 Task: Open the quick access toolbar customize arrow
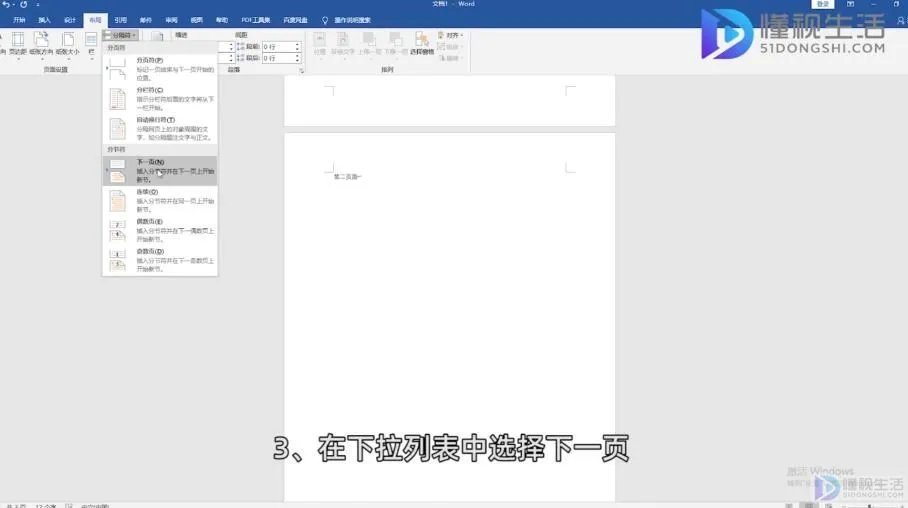coord(38,5)
